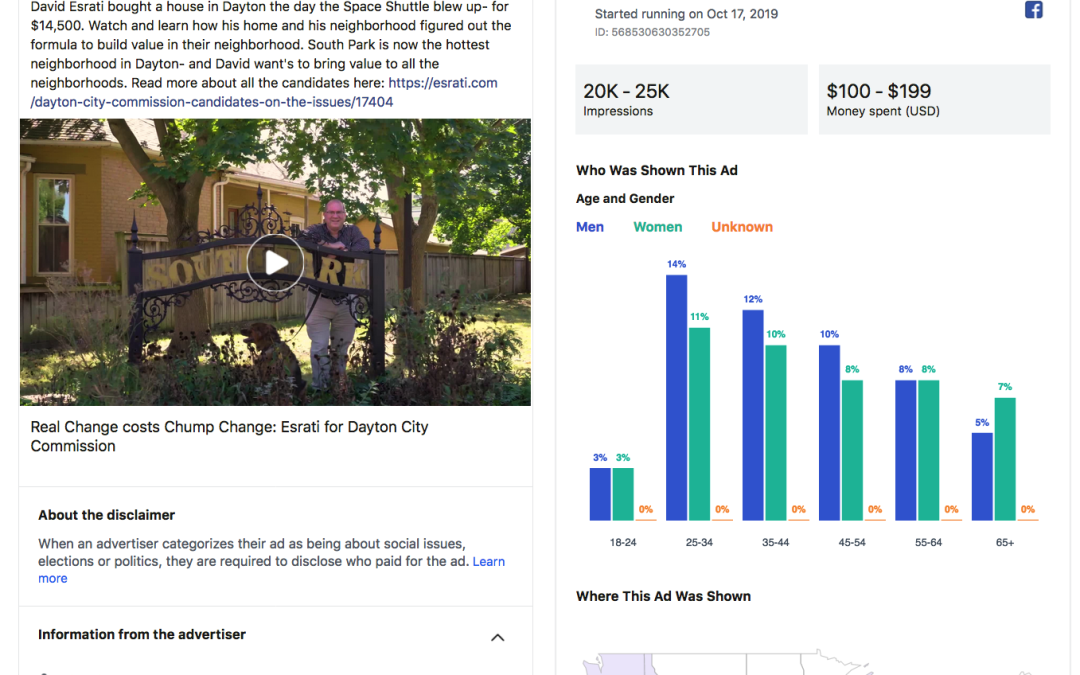Click the 3% men bar for 18-24
Image resolution: width=1080 pixels, height=675 pixels.
coord(600,493)
